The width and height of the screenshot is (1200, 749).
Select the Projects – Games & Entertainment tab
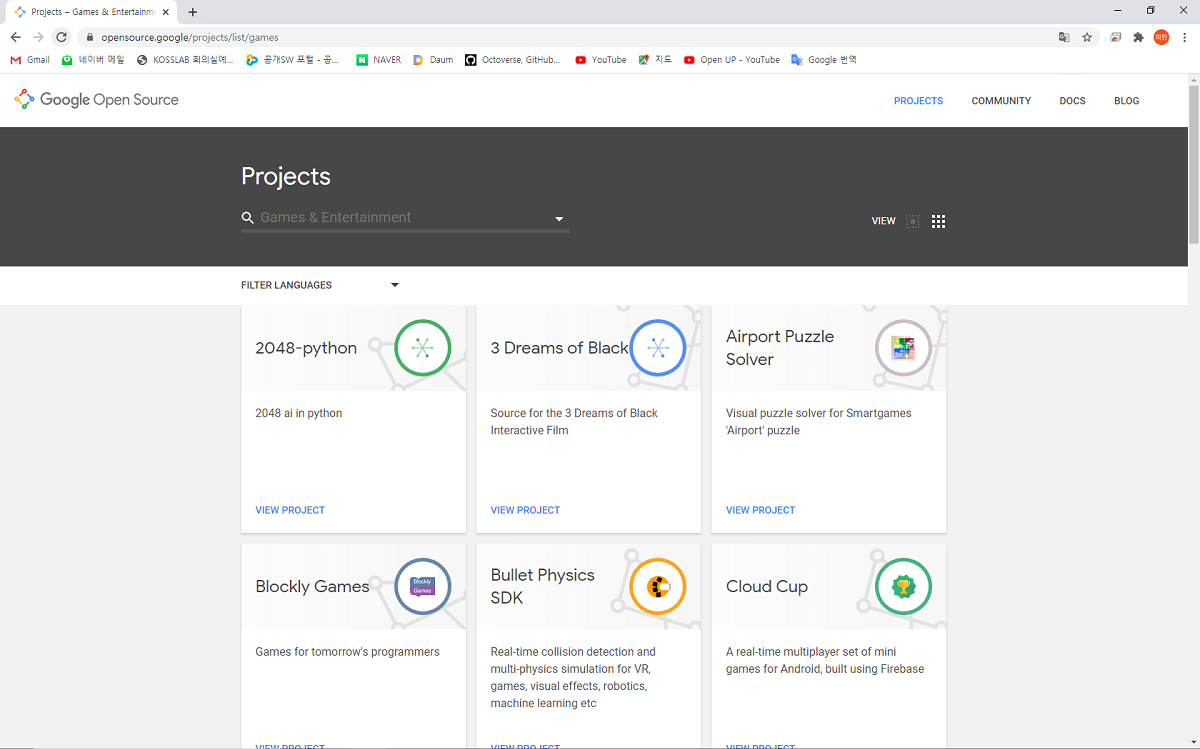pos(91,12)
